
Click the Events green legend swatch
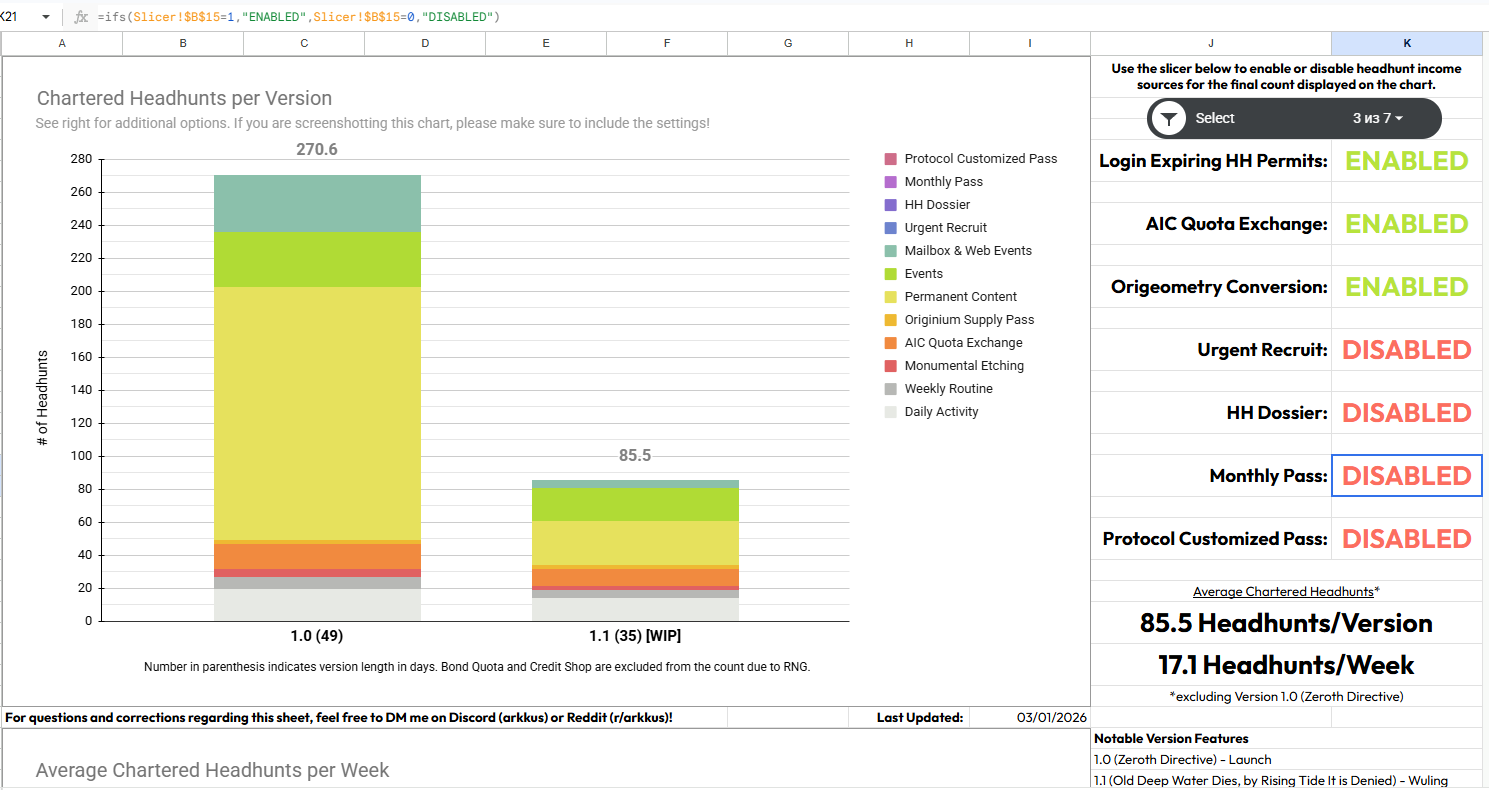891,274
